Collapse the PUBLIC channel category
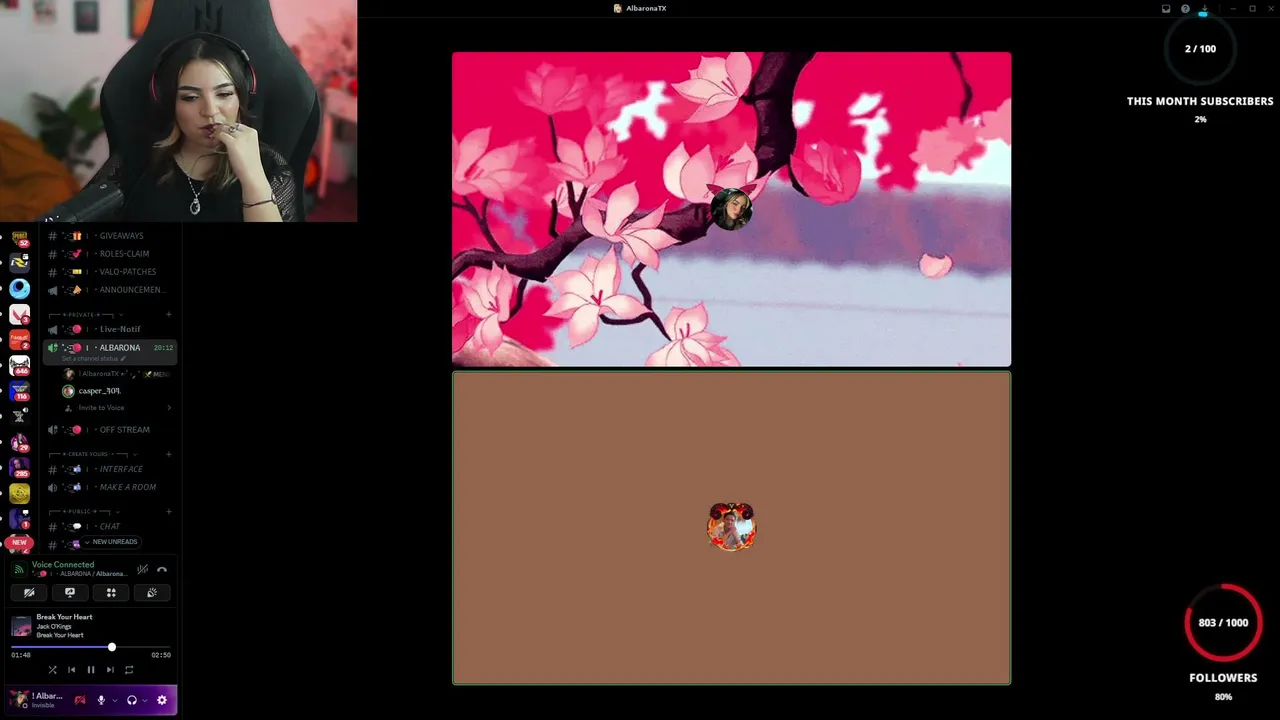Viewport: 1280px width, 720px height. 83,512
